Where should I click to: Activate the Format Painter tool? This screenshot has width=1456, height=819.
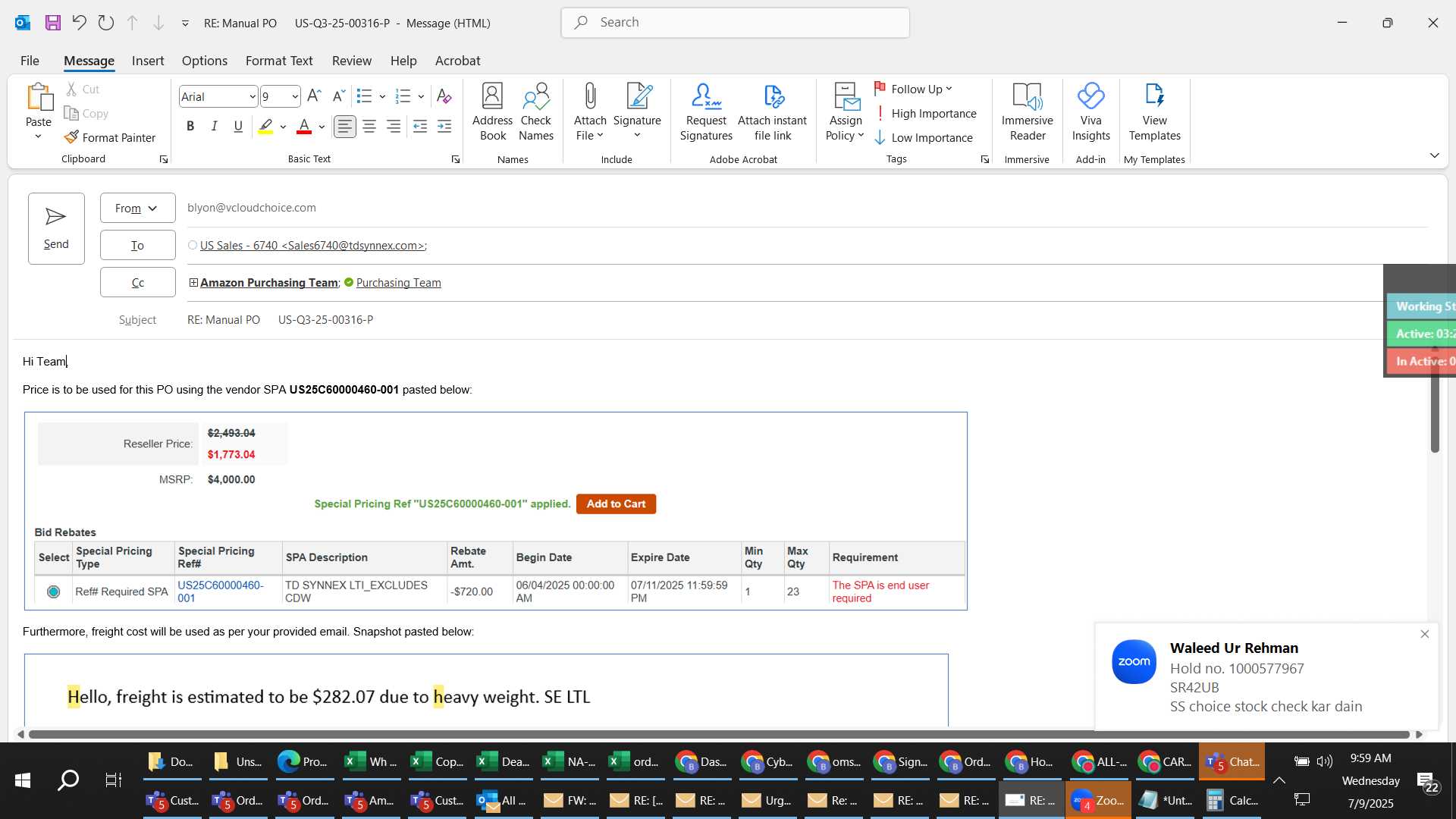110,137
